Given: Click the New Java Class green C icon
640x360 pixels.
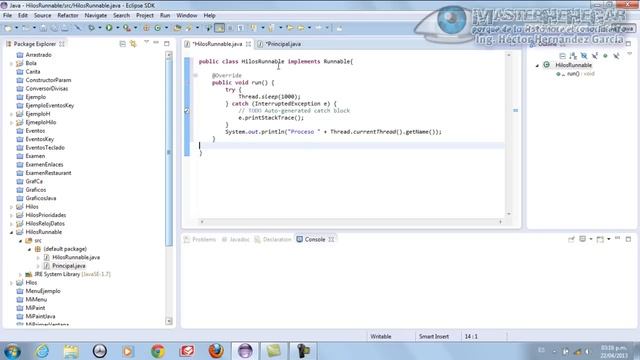Looking at the screenshot, I should point(157,28).
